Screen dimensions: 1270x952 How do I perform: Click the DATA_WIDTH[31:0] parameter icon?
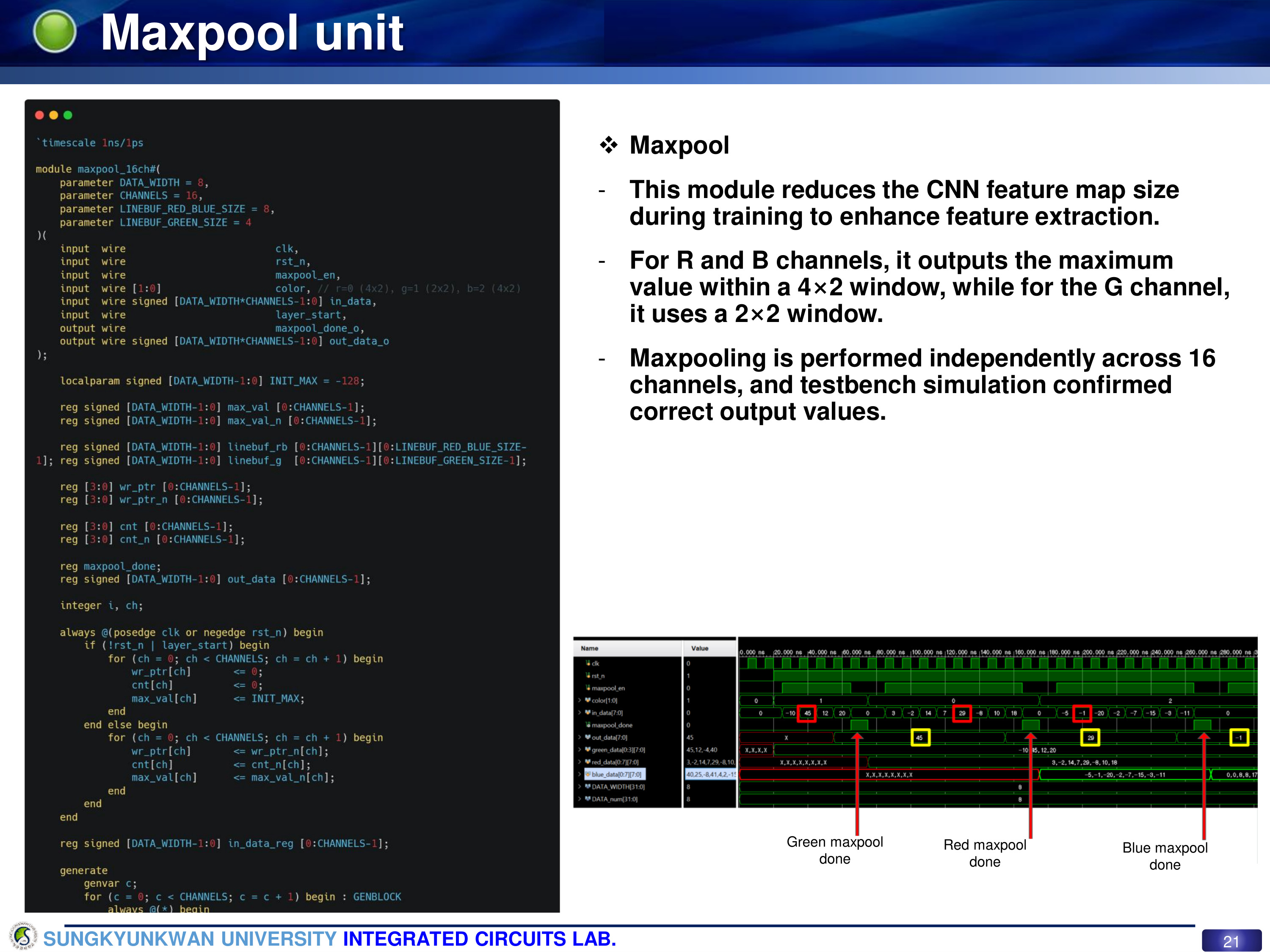click(588, 786)
